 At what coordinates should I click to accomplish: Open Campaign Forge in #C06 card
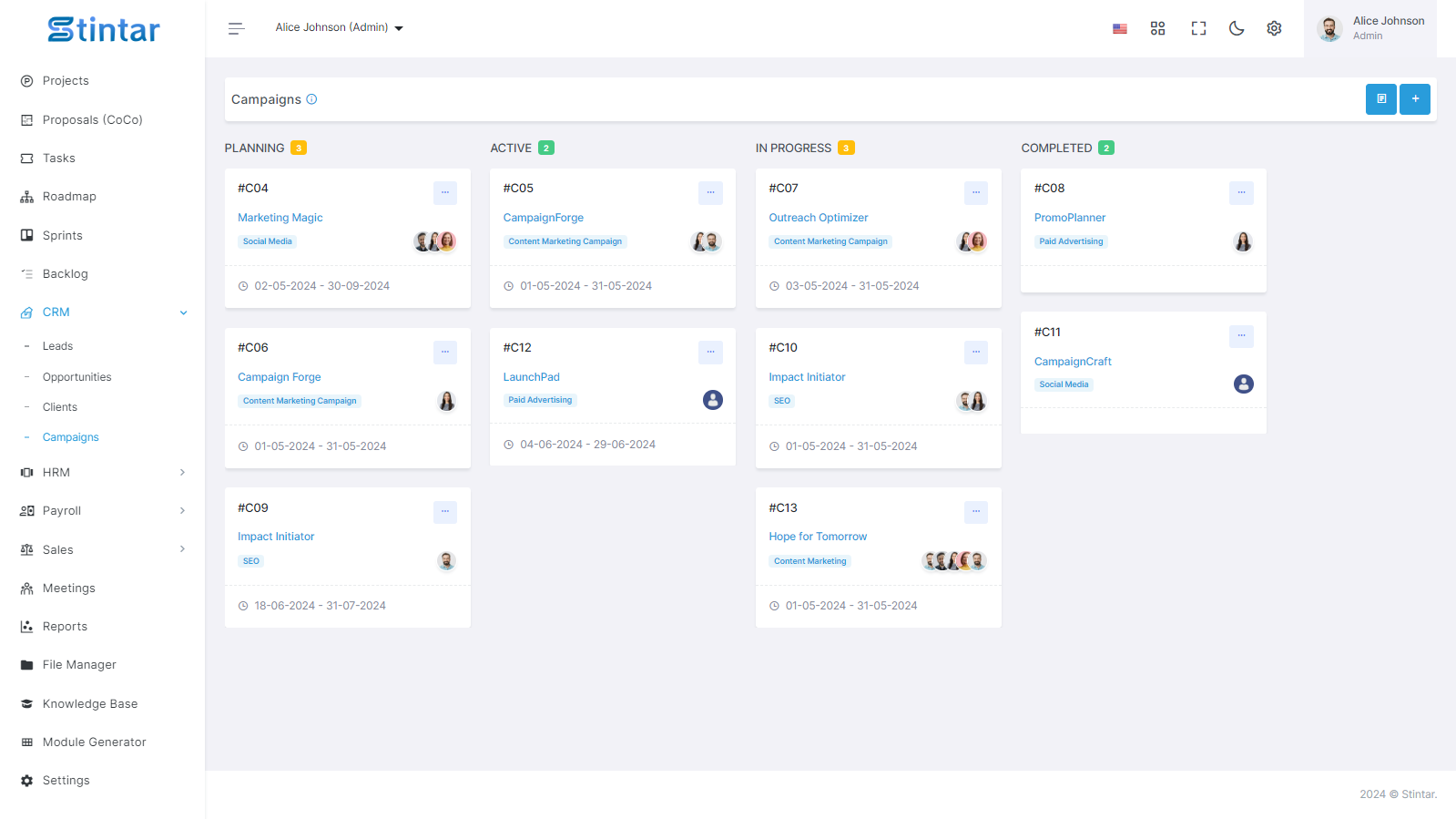click(x=280, y=377)
